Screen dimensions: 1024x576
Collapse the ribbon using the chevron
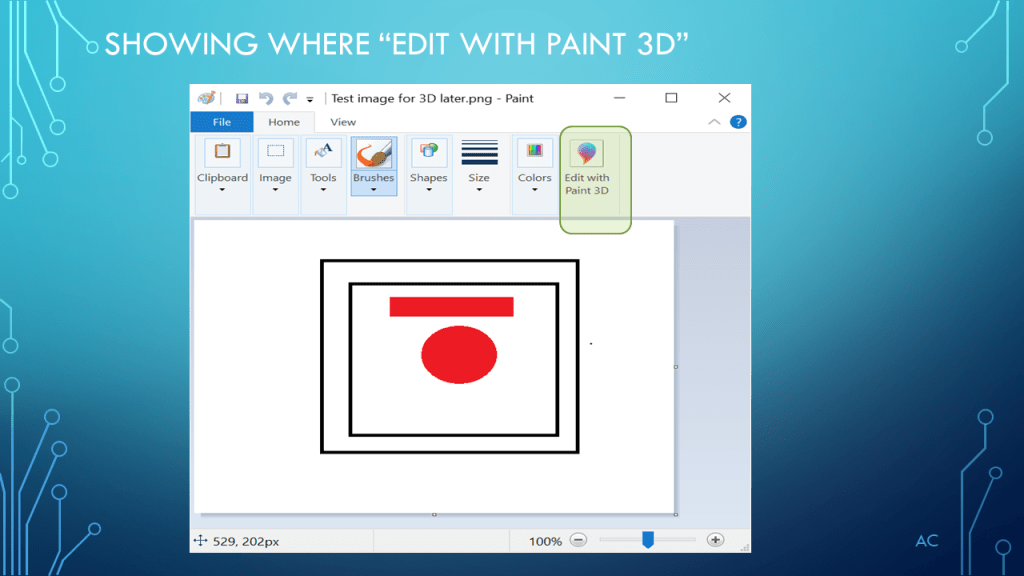point(714,122)
